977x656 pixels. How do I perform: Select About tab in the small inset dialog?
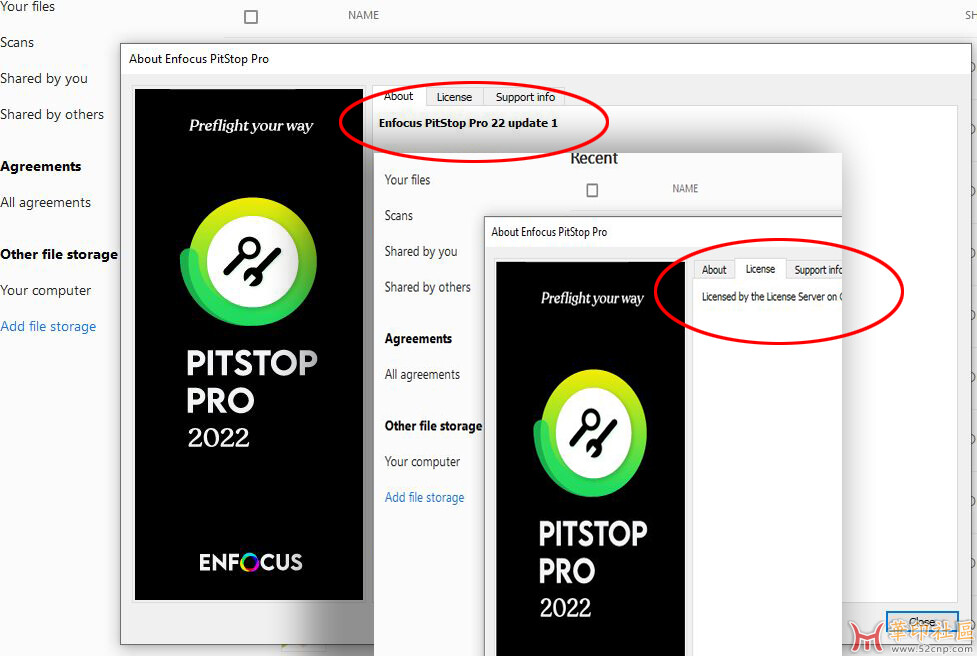714,270
